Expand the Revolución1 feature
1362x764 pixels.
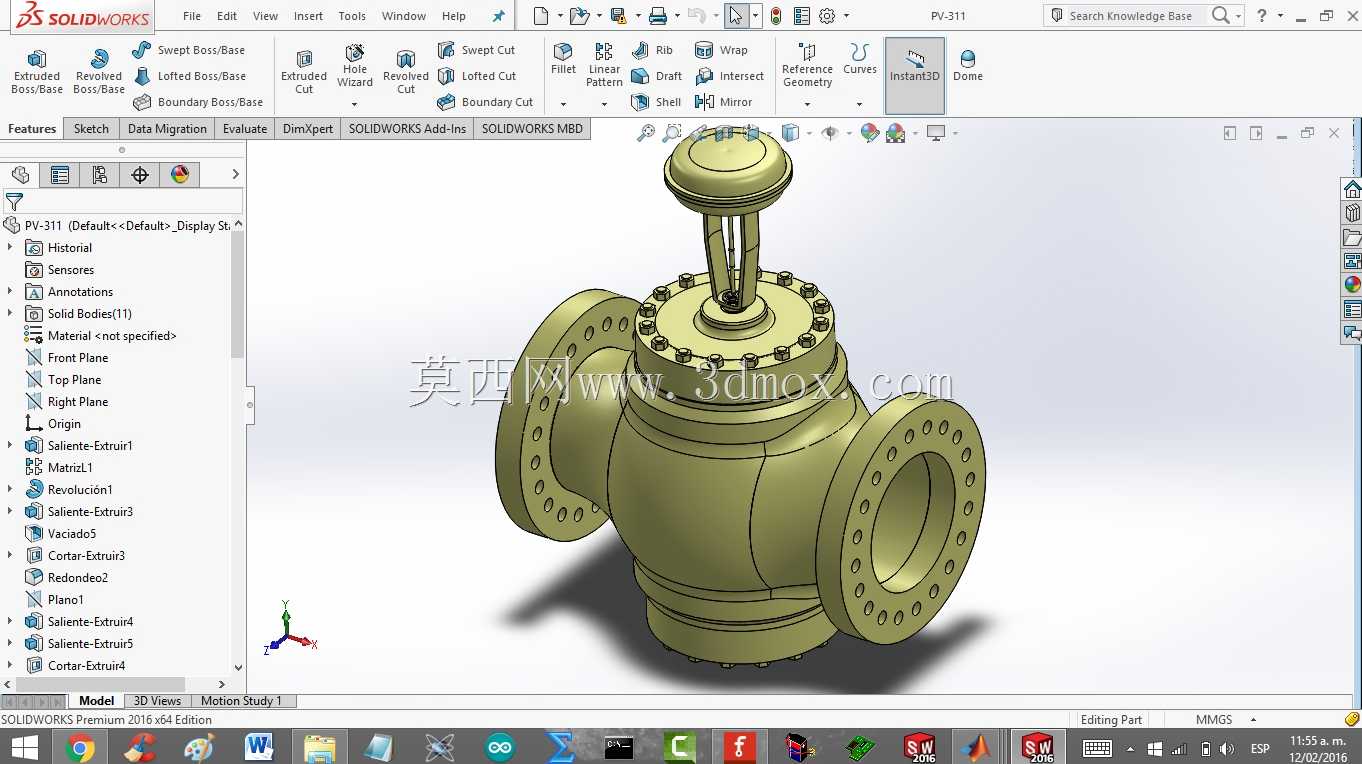10,489
